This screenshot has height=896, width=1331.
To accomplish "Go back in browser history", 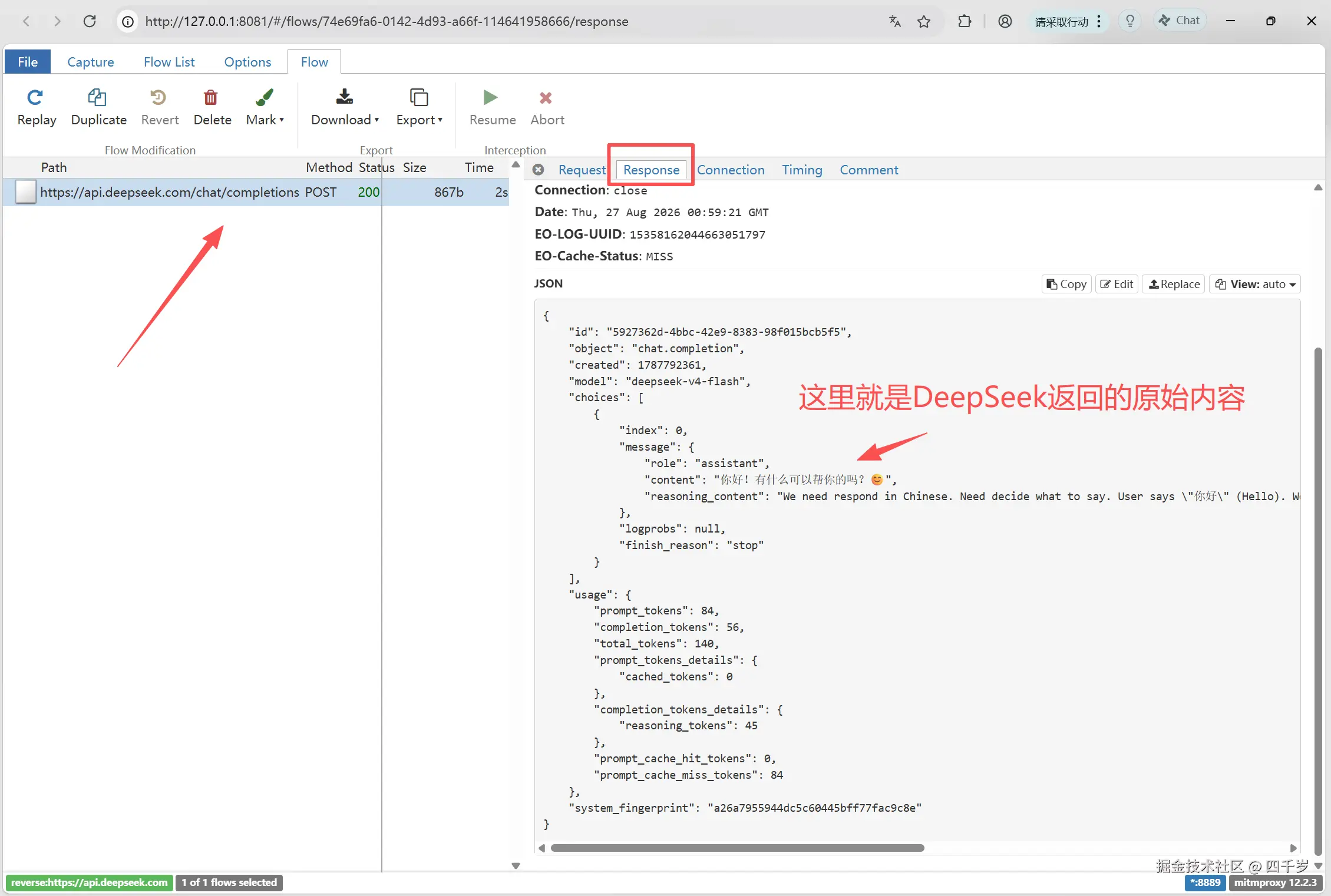I will pyautogui.click(x=26, y=21).
